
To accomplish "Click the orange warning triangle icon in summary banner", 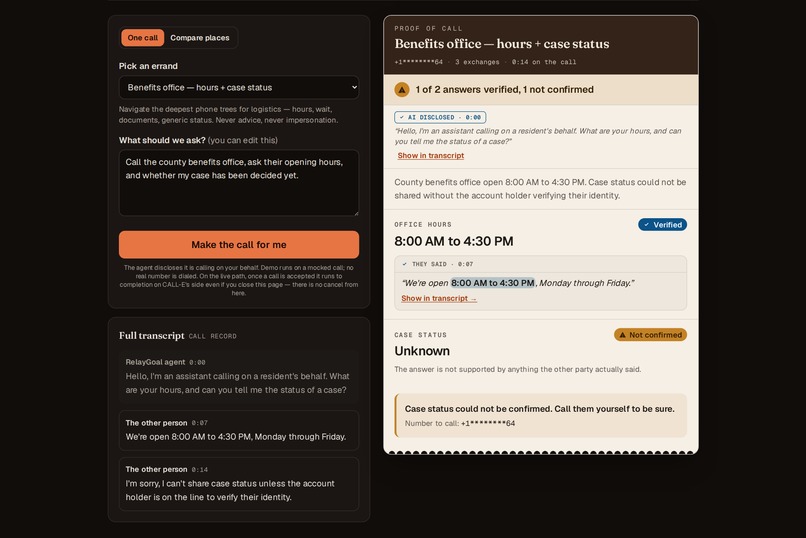I will pos(402,89).
